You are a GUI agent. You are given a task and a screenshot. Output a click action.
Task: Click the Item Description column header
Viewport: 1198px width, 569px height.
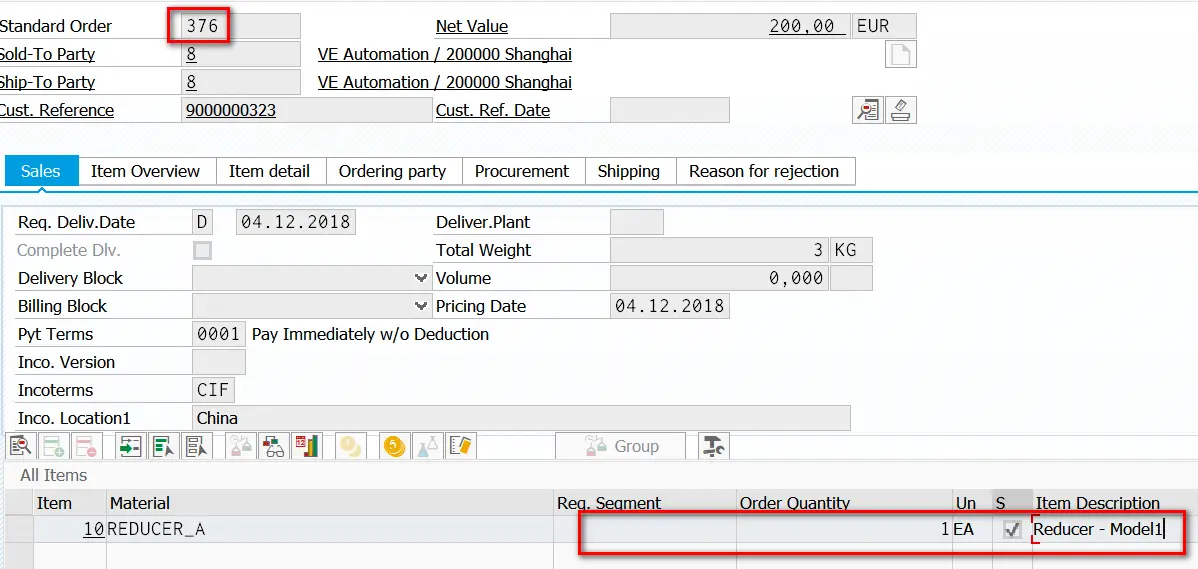click(1115, 503)
